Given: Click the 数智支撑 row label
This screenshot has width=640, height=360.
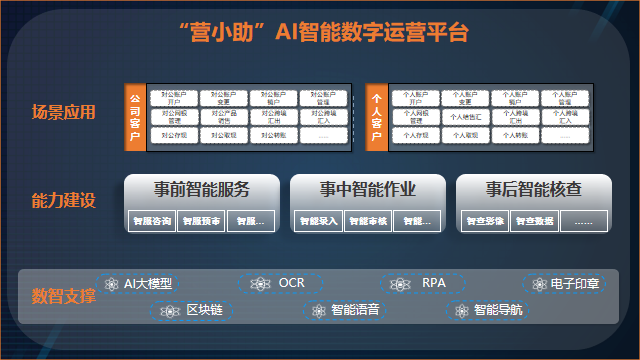Looking at the screenshot, I should 64,296.
